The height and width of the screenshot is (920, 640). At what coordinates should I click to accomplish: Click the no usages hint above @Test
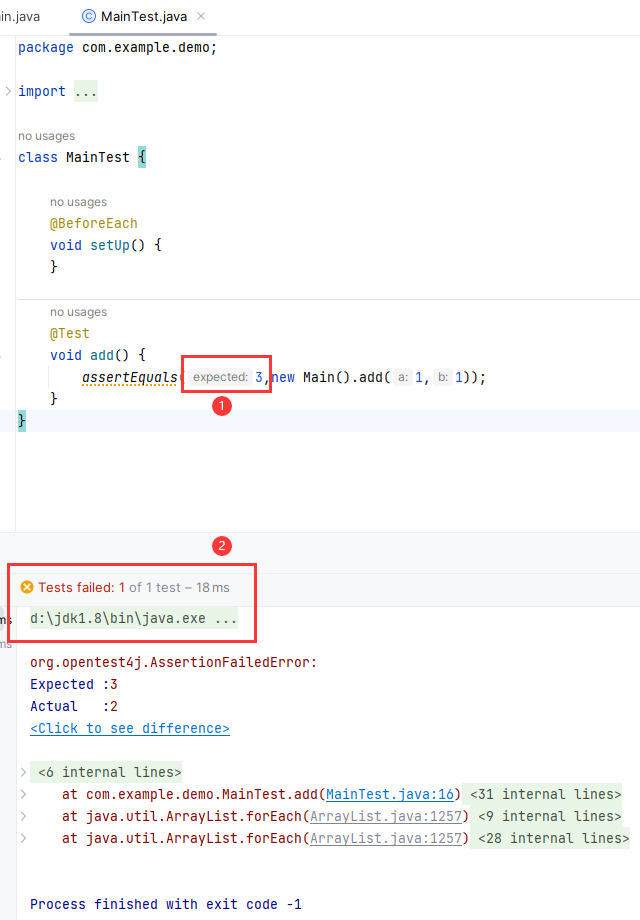click(x=78, y=312)
